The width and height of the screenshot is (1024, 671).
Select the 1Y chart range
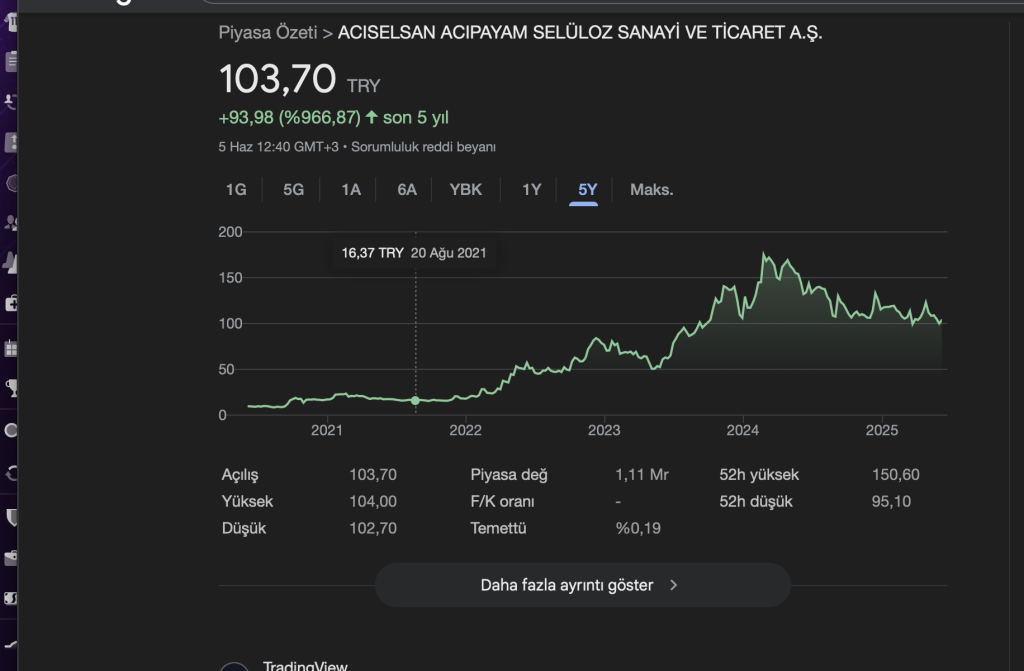pyautogui.click(x=531, y=190)
